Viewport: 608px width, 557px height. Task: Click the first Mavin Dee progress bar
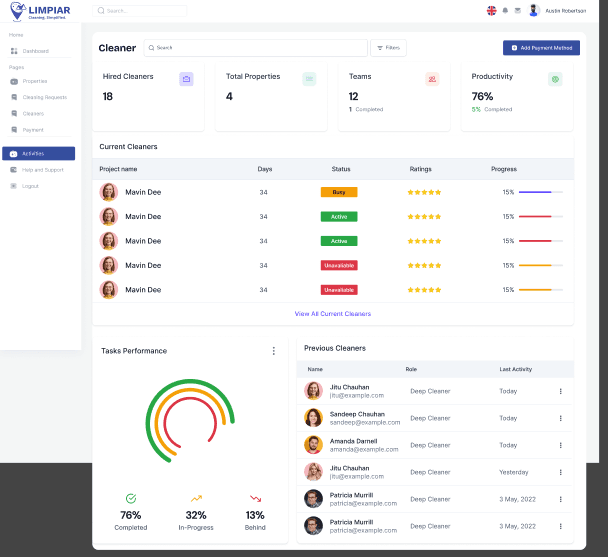coord(541,192)
